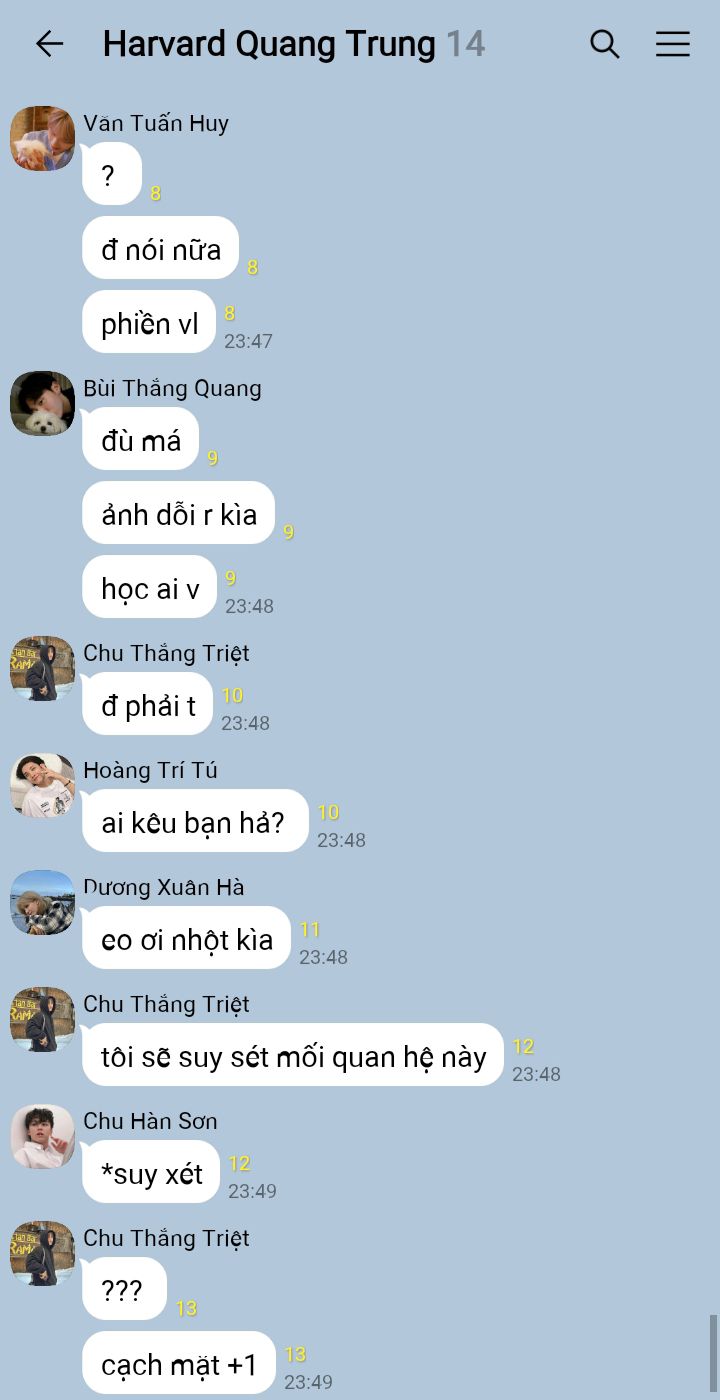
Task: Tap the '*suy xét' correction message
Action: [151, 1172]
